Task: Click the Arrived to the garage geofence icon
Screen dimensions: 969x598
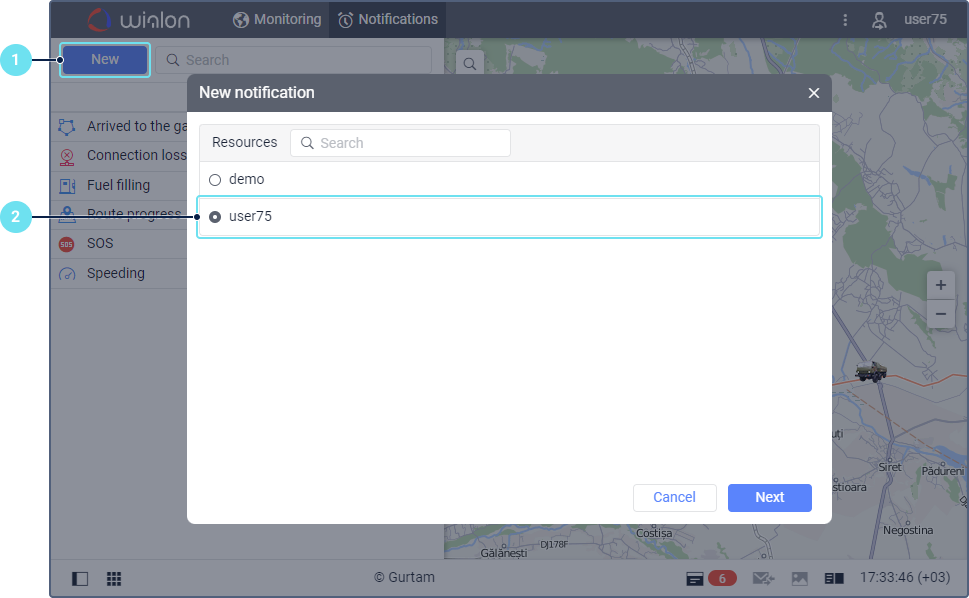Action: (67, 127)
